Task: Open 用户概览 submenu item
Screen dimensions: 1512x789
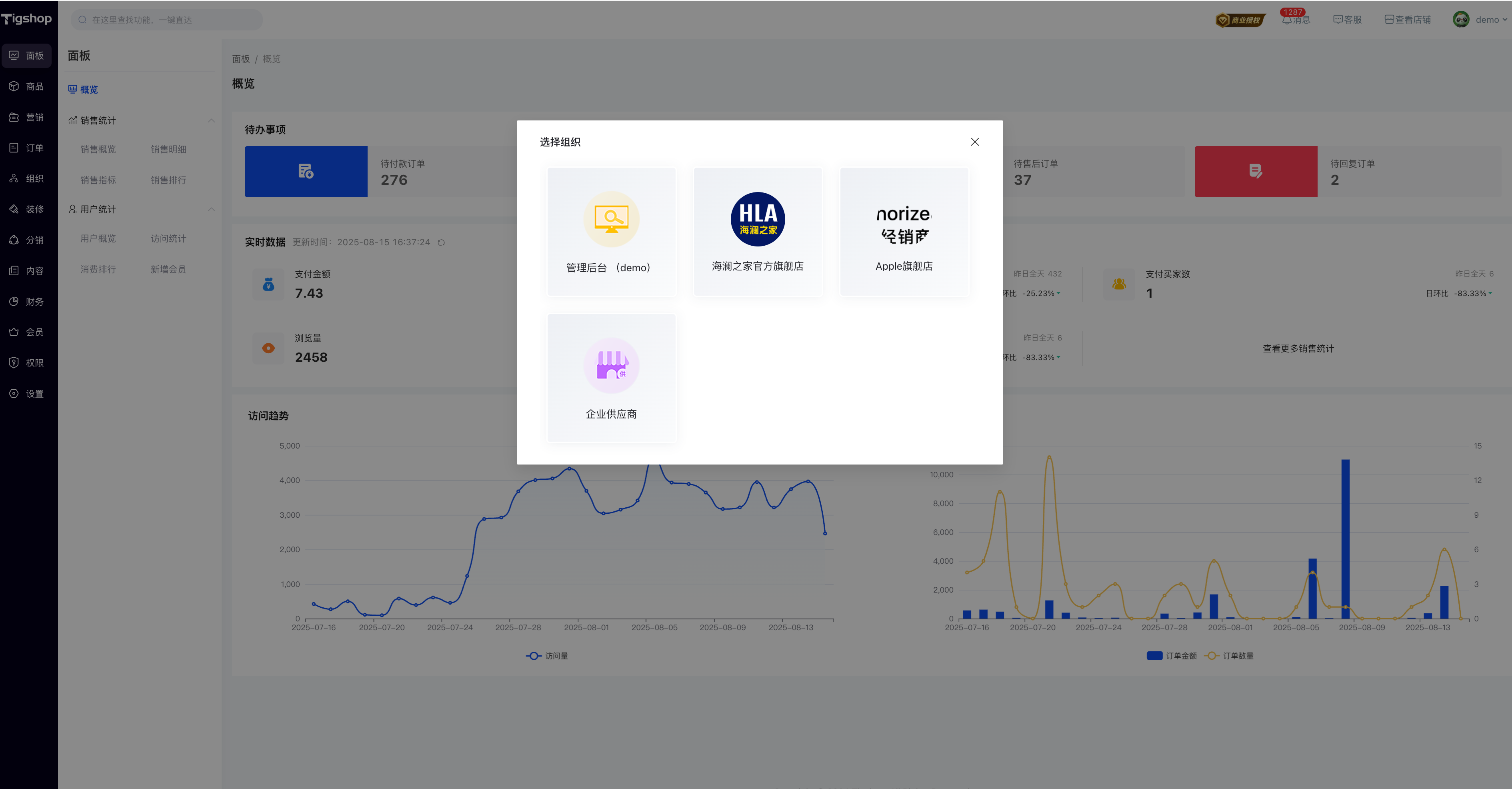Action: pyautogui.click(x=98, y=238)
